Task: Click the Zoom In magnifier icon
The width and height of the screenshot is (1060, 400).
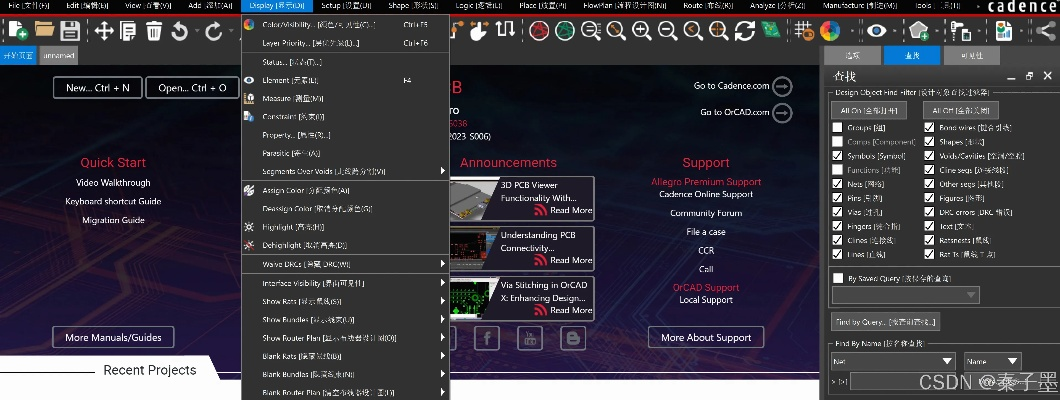Action: 642,30
